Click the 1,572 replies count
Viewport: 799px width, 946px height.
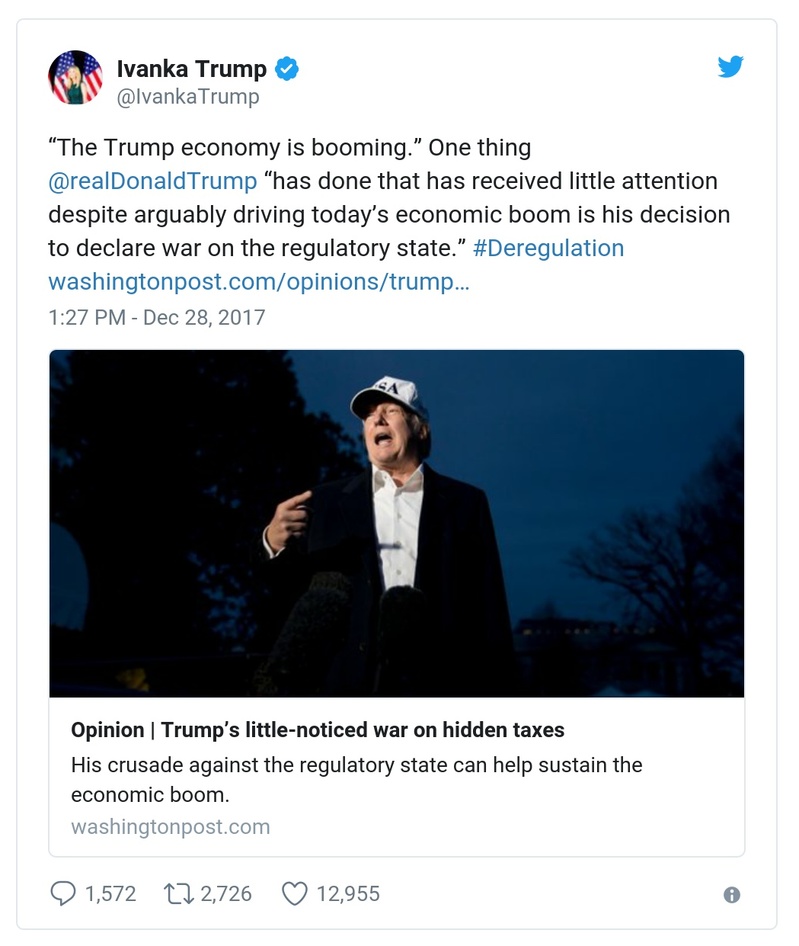tap(110, 894)
